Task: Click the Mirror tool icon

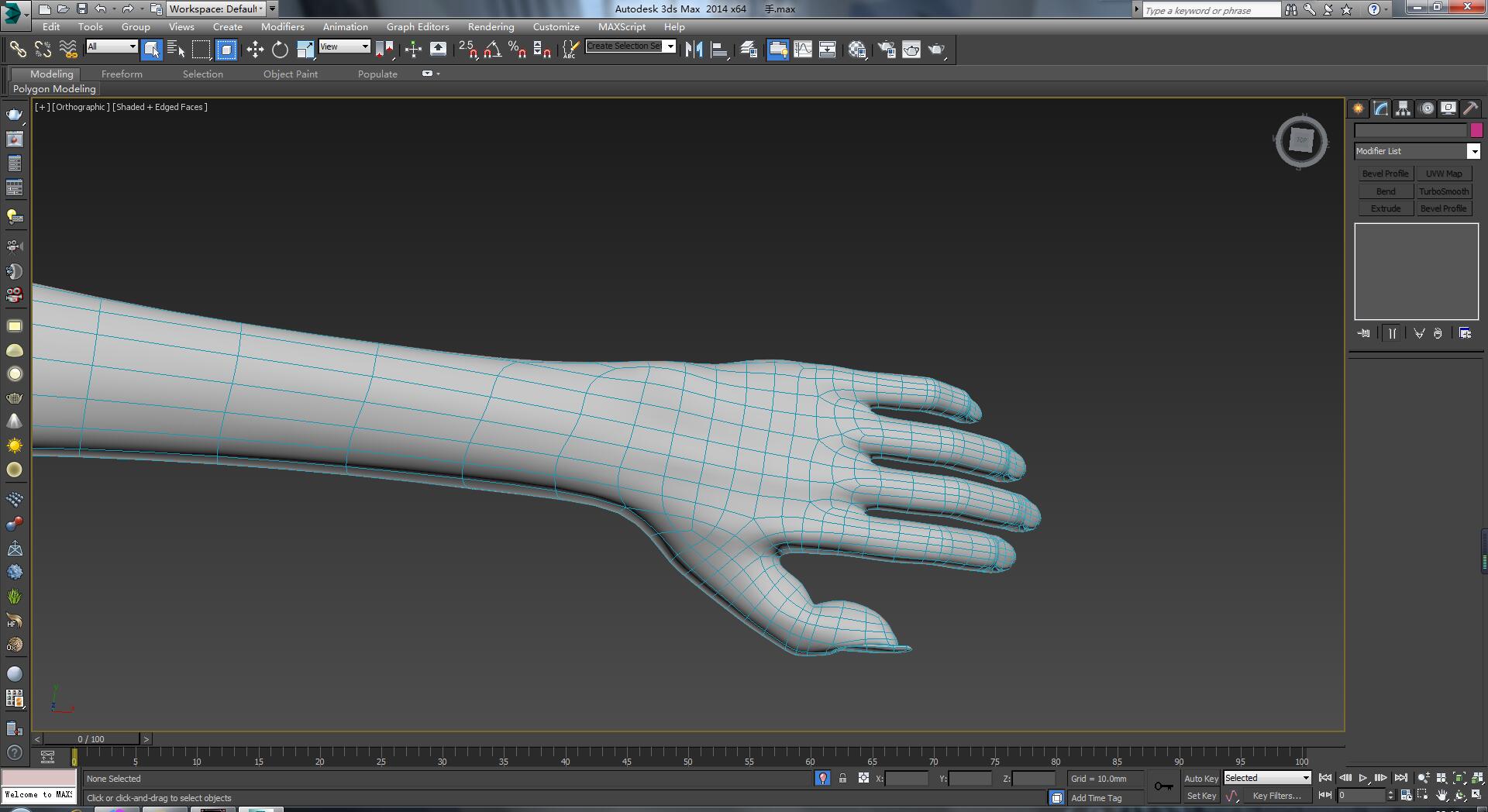Action: (694, 50)
